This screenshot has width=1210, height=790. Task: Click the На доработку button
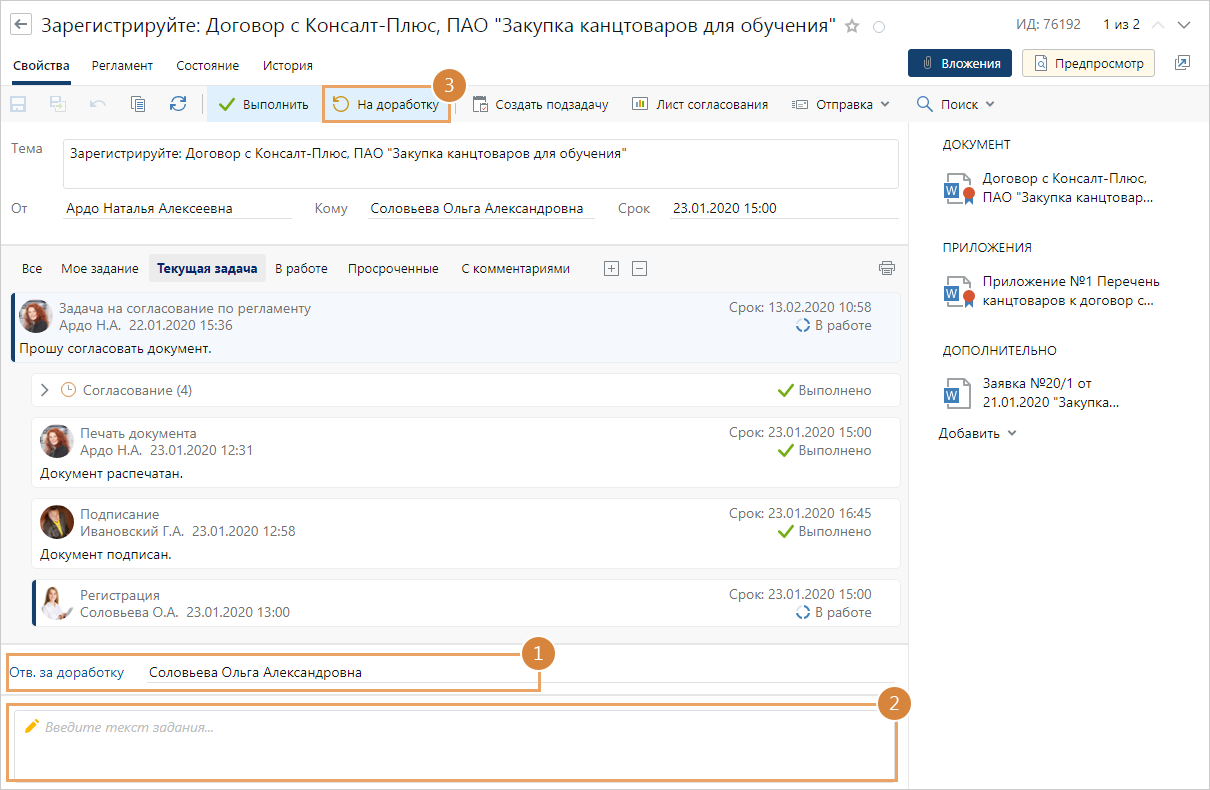click(386, 104)
